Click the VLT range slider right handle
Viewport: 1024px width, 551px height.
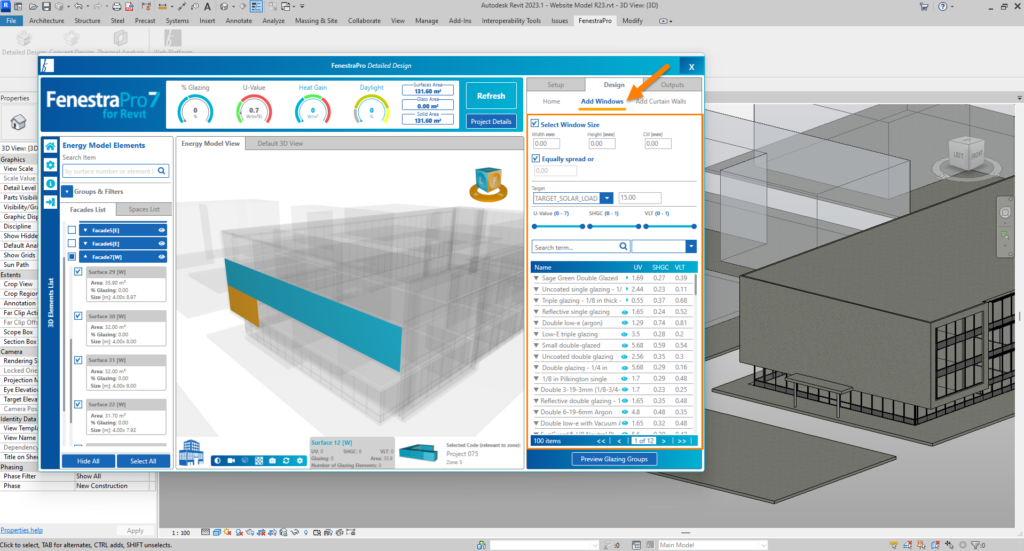pyautogui.click(x=694, y=227)
